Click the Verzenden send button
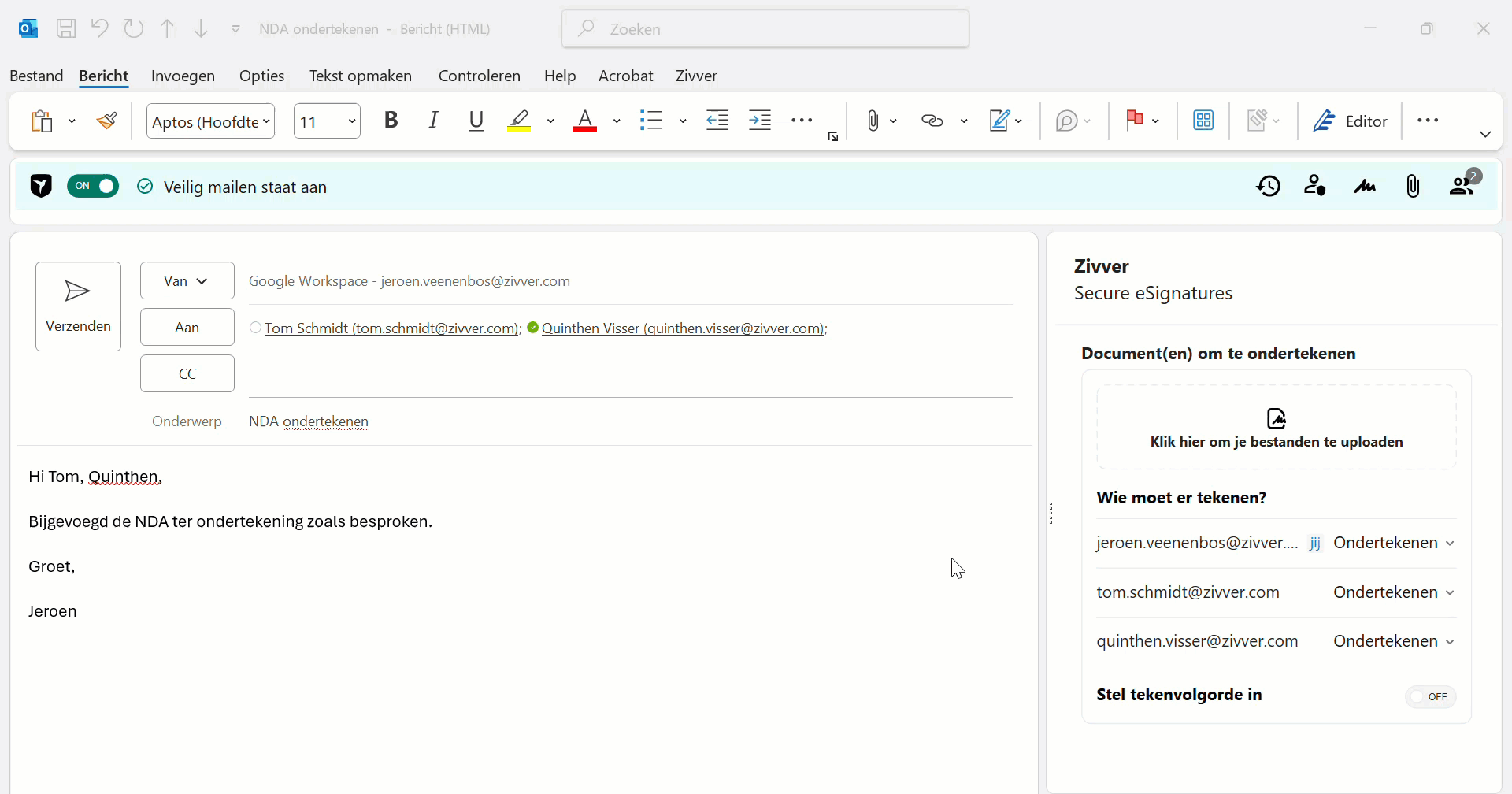The height and width of the screenshot is (794, 1512). pos(78,306)
